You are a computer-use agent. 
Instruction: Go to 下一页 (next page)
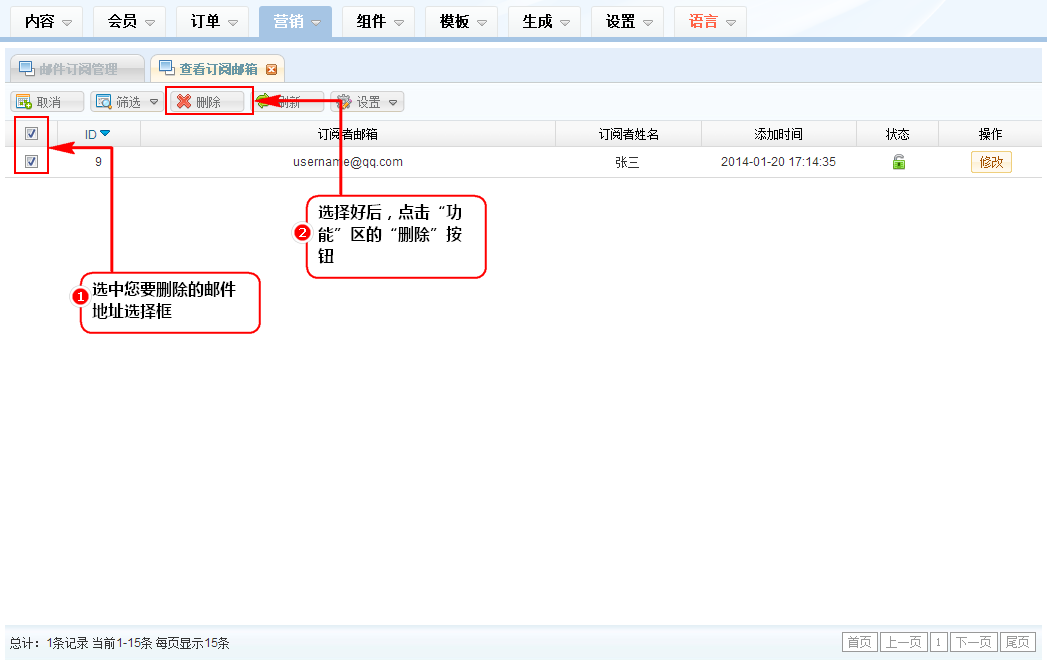(973, 642)
